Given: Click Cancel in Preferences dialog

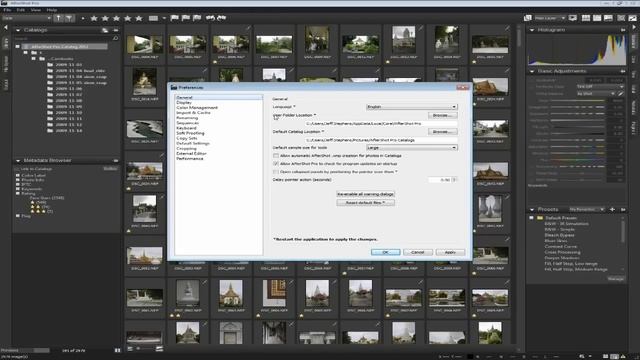Looking at the screenshot, I should click(418, 252).
